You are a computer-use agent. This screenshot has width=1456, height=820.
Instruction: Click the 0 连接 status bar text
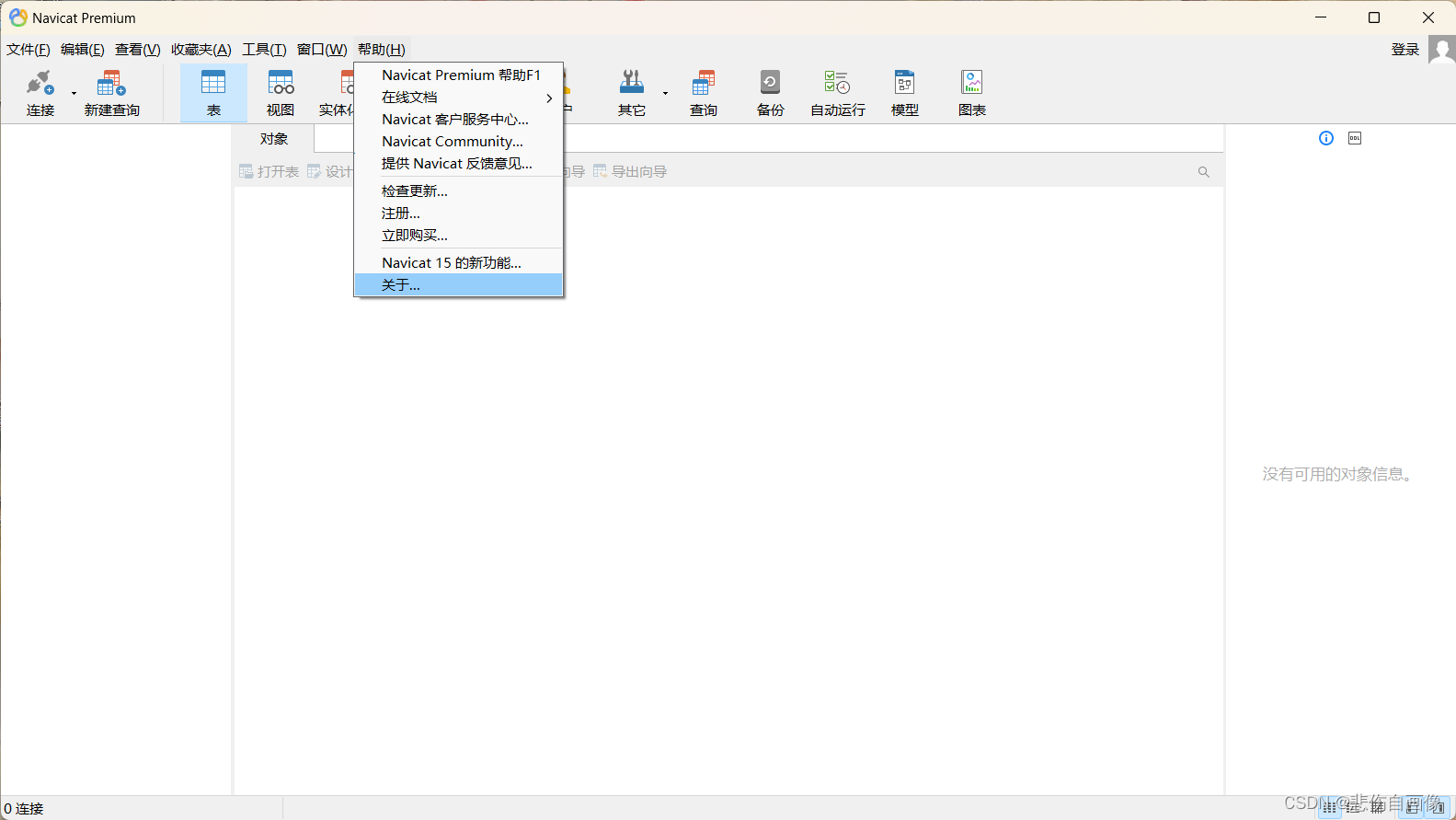24,809
